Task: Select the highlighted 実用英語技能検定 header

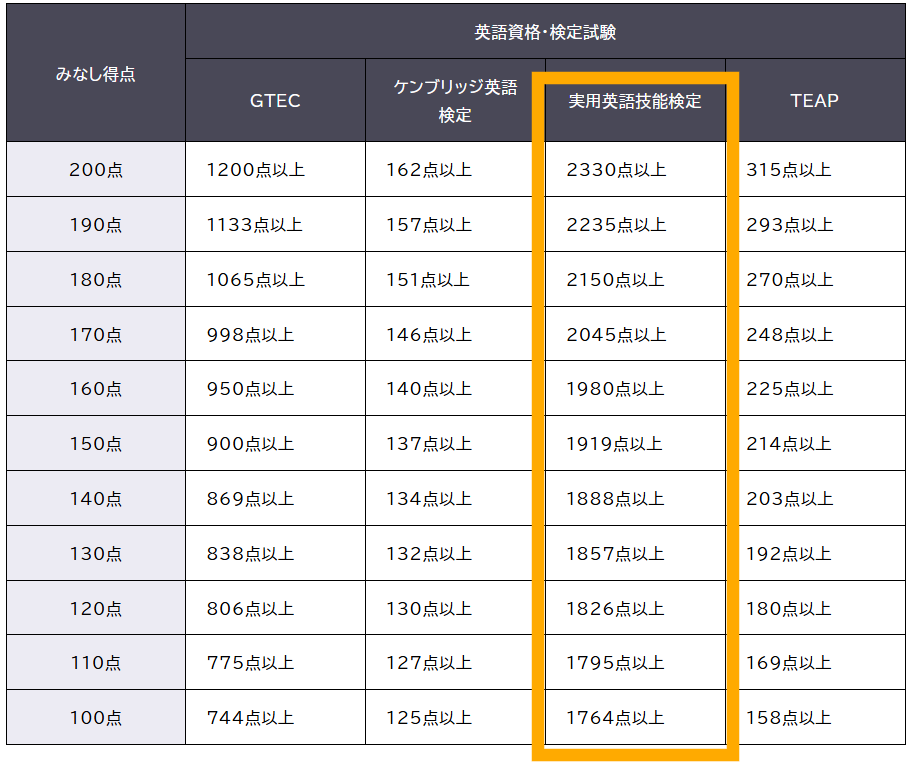Action: tap(632, 100)
